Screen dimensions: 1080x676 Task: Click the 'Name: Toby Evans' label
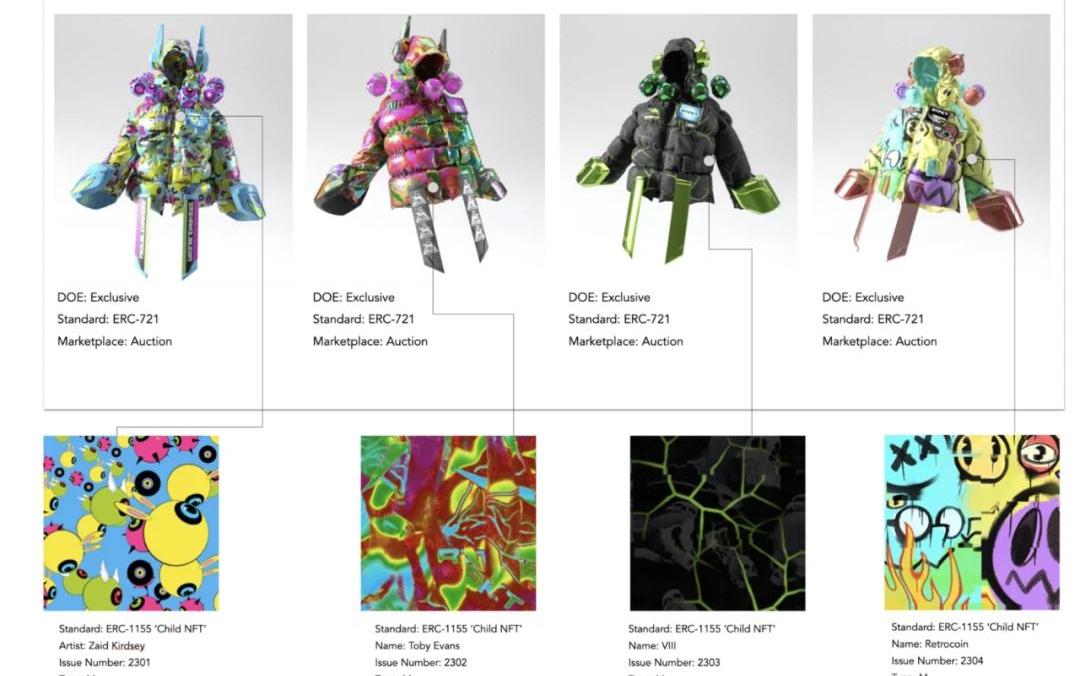(x=417, y=646)
